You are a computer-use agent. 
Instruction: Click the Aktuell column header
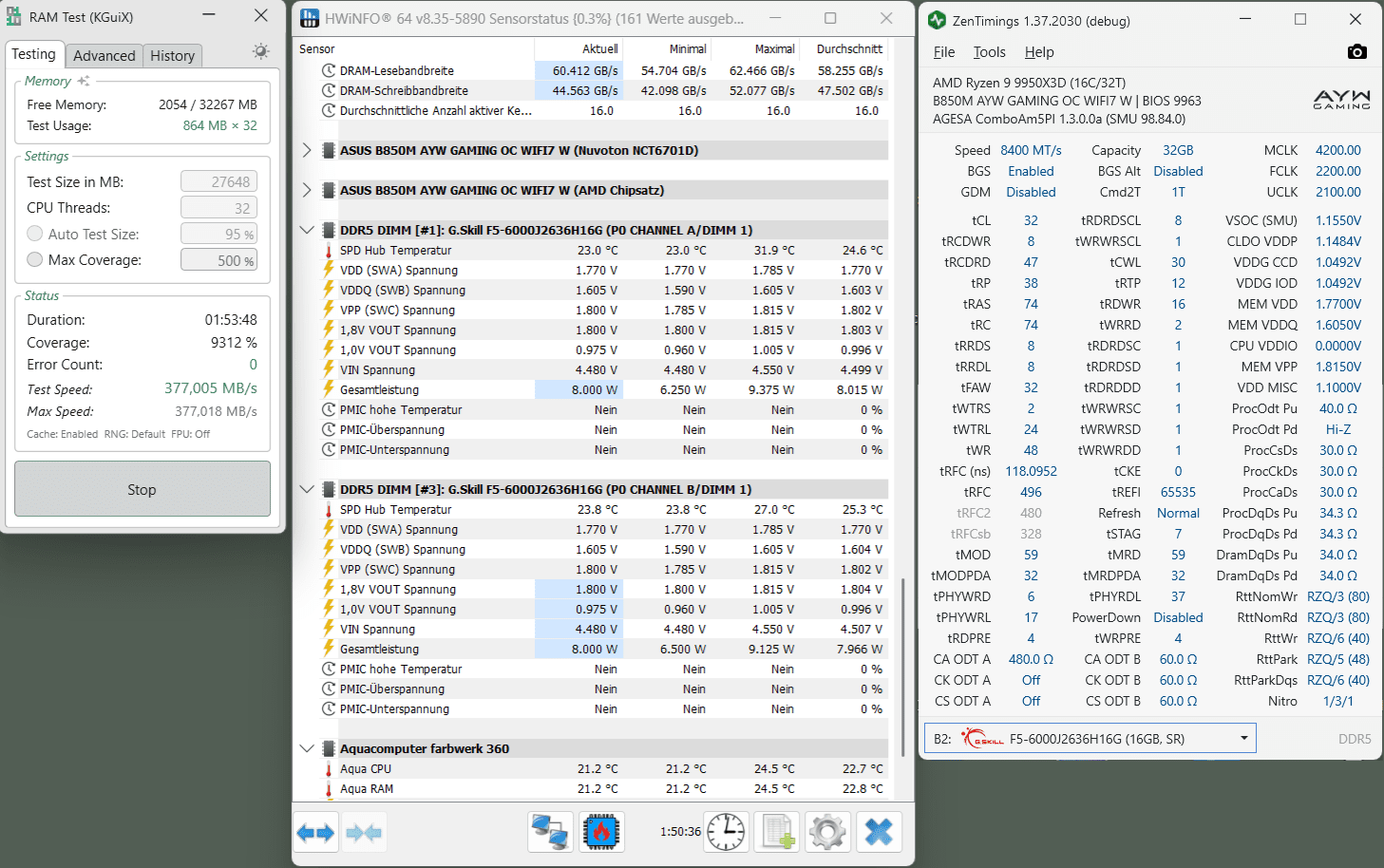point(578,48)
